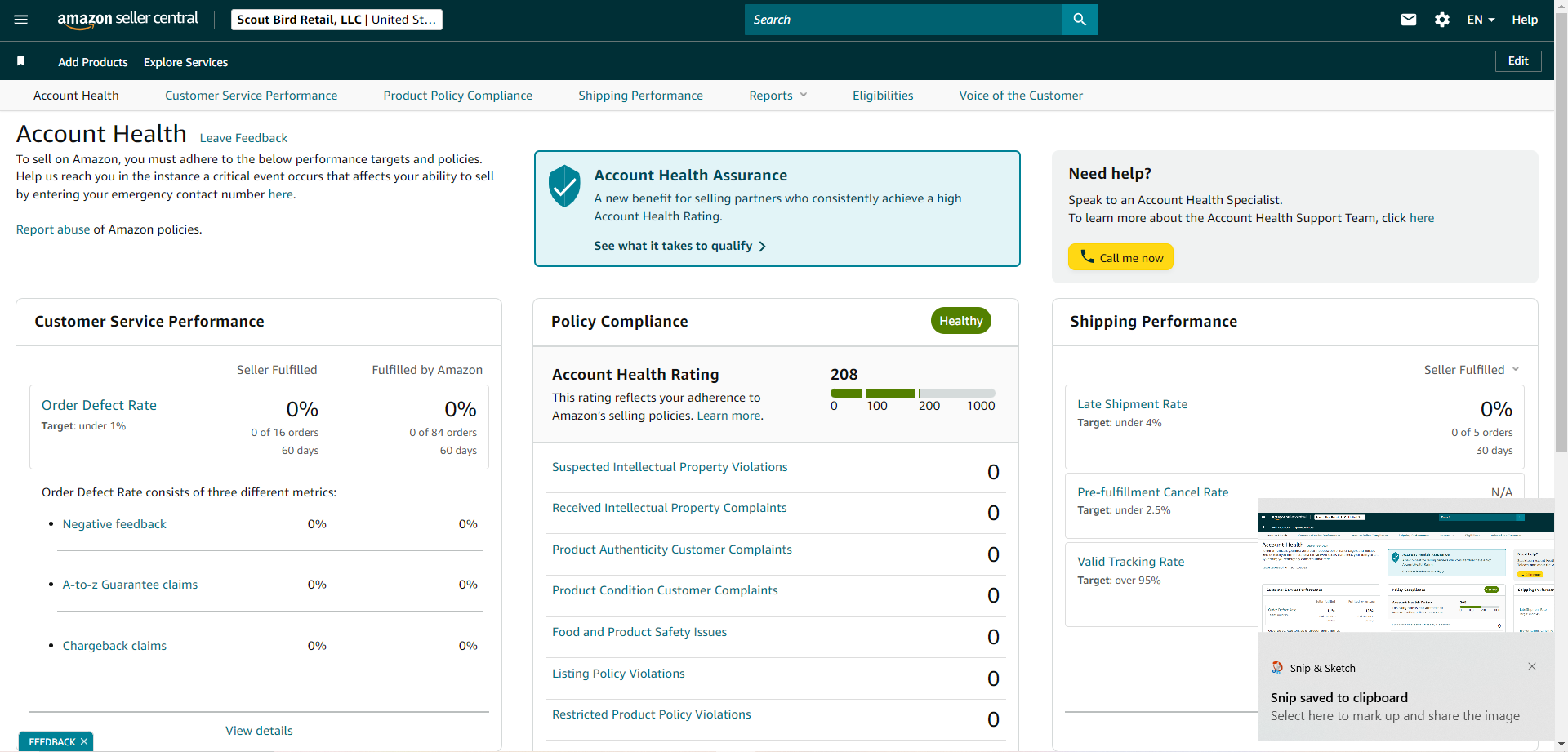The width and height of the screenshot is (1568, 752).
Task: Go to the Shipping Performance tab
Action: [x=640, y=96]
